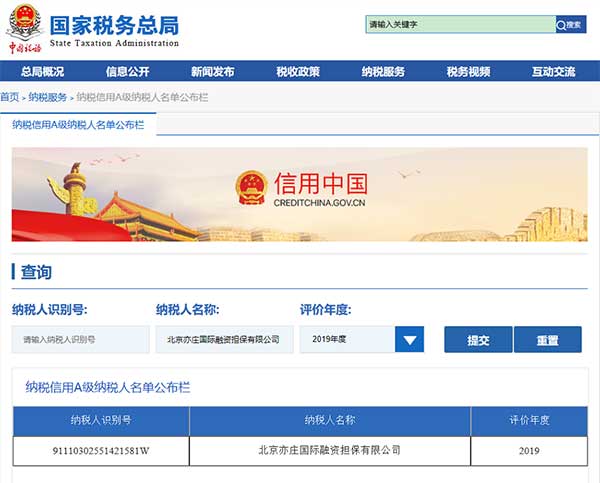Select taxpayer ID 91110302551421581W cell
This screenshot has height=483, width=600.
[x=101, y=451]
